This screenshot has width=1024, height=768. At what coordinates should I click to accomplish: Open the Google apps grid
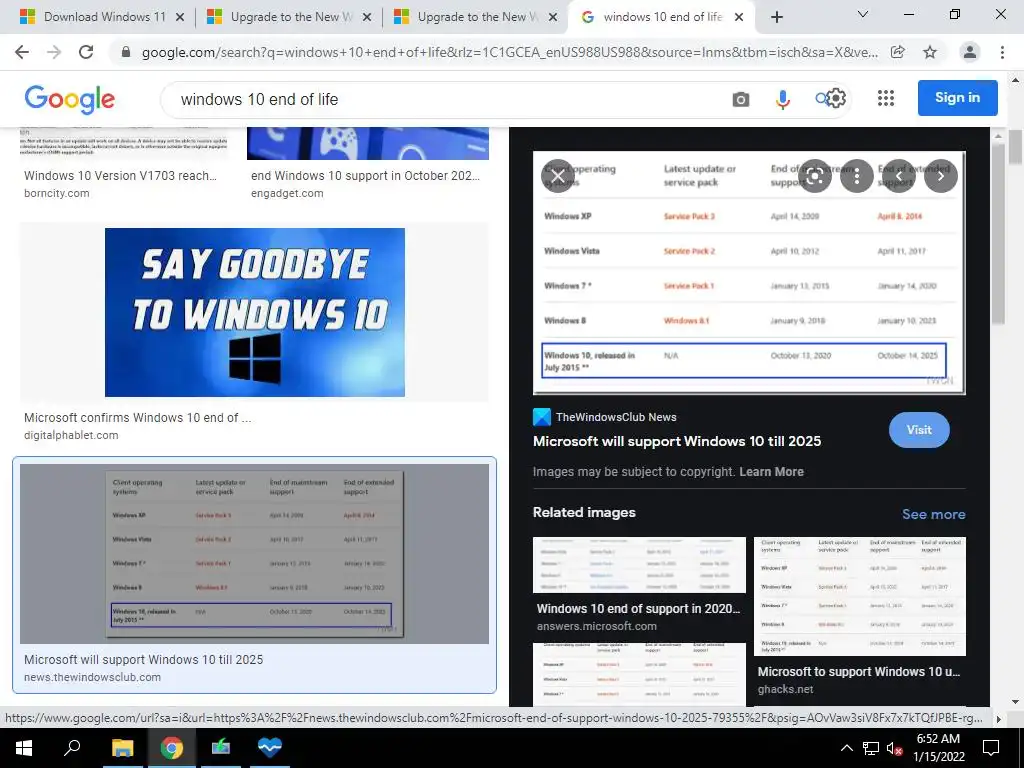(x=886, y=98)
